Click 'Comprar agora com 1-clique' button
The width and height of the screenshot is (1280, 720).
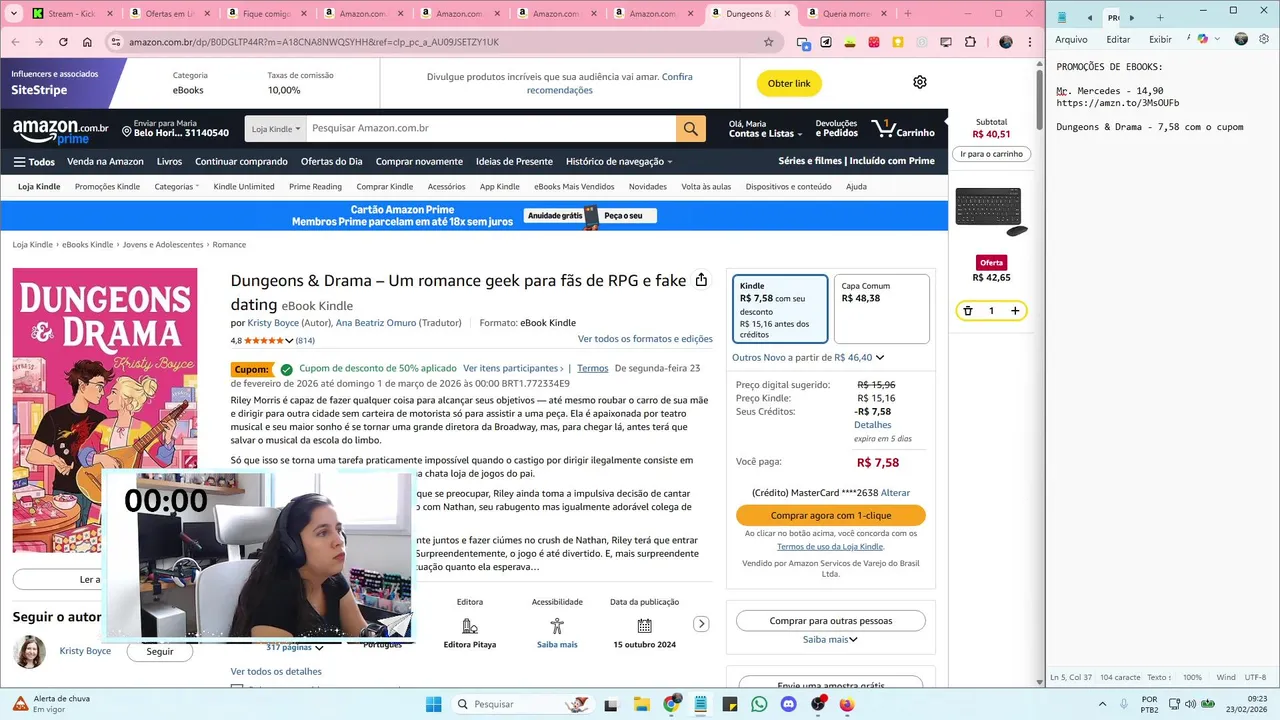(x=831, y=515)
